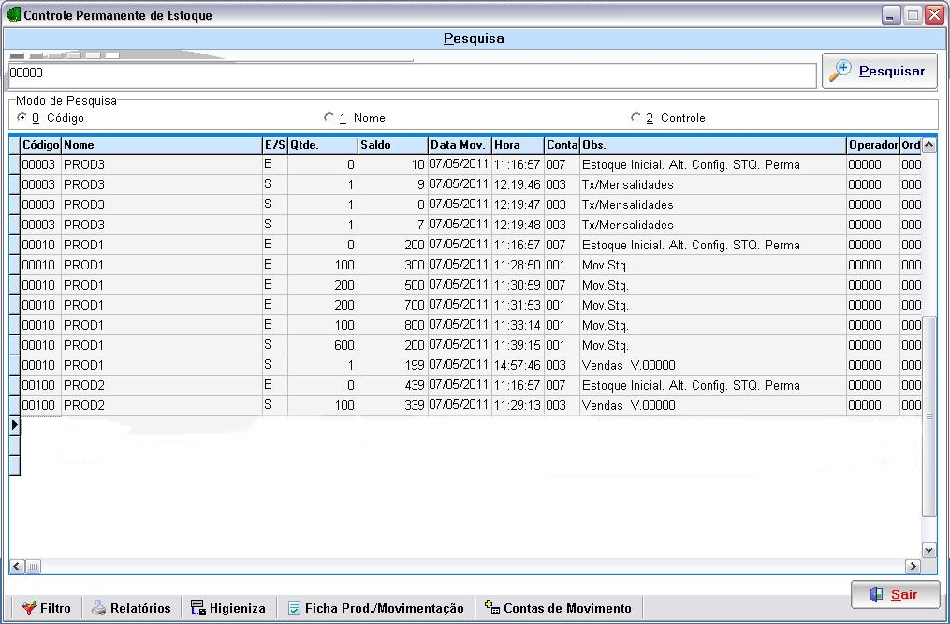Click the application icon in title bar
The width and height of the screenshot is (950, 624).
[14, 16]
